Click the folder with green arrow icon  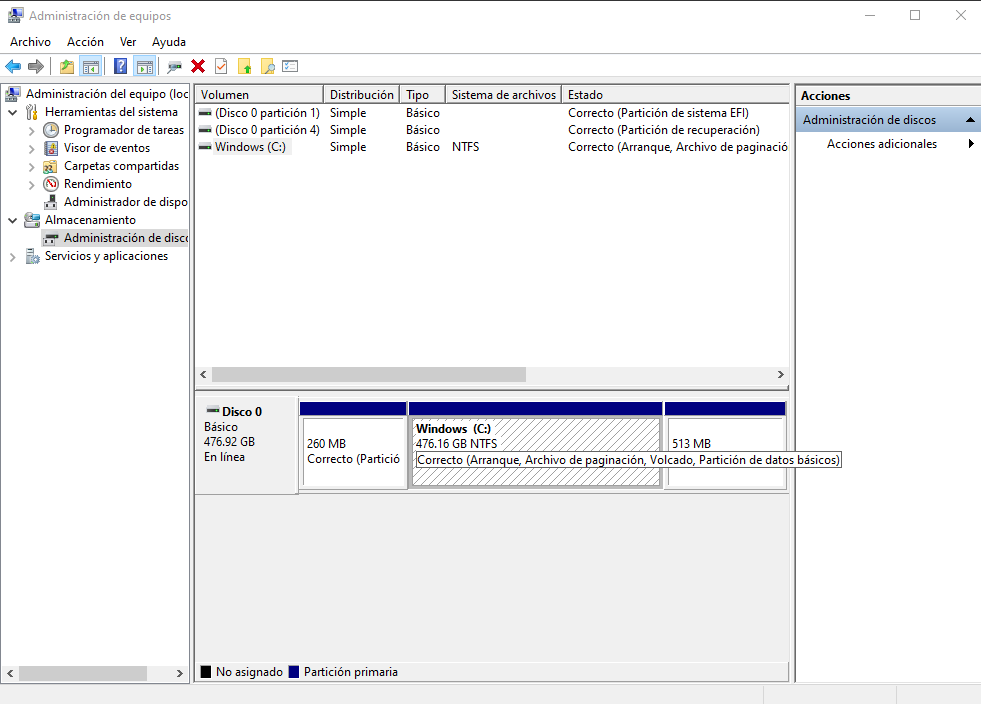(x=245, y=66)
